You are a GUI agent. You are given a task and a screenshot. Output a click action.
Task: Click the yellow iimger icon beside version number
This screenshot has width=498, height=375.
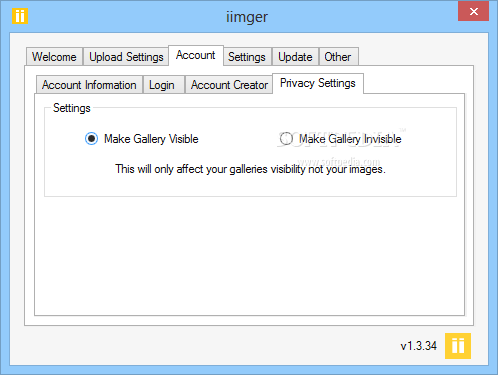pos(458,346)
